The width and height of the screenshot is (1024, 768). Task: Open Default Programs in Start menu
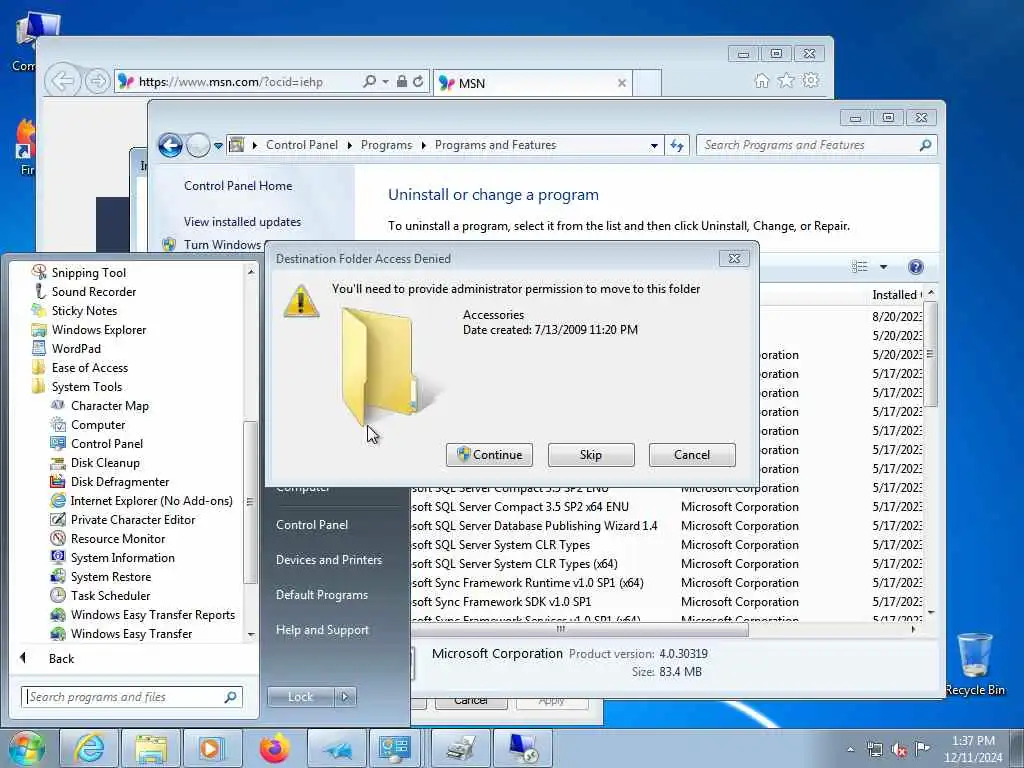321,595
